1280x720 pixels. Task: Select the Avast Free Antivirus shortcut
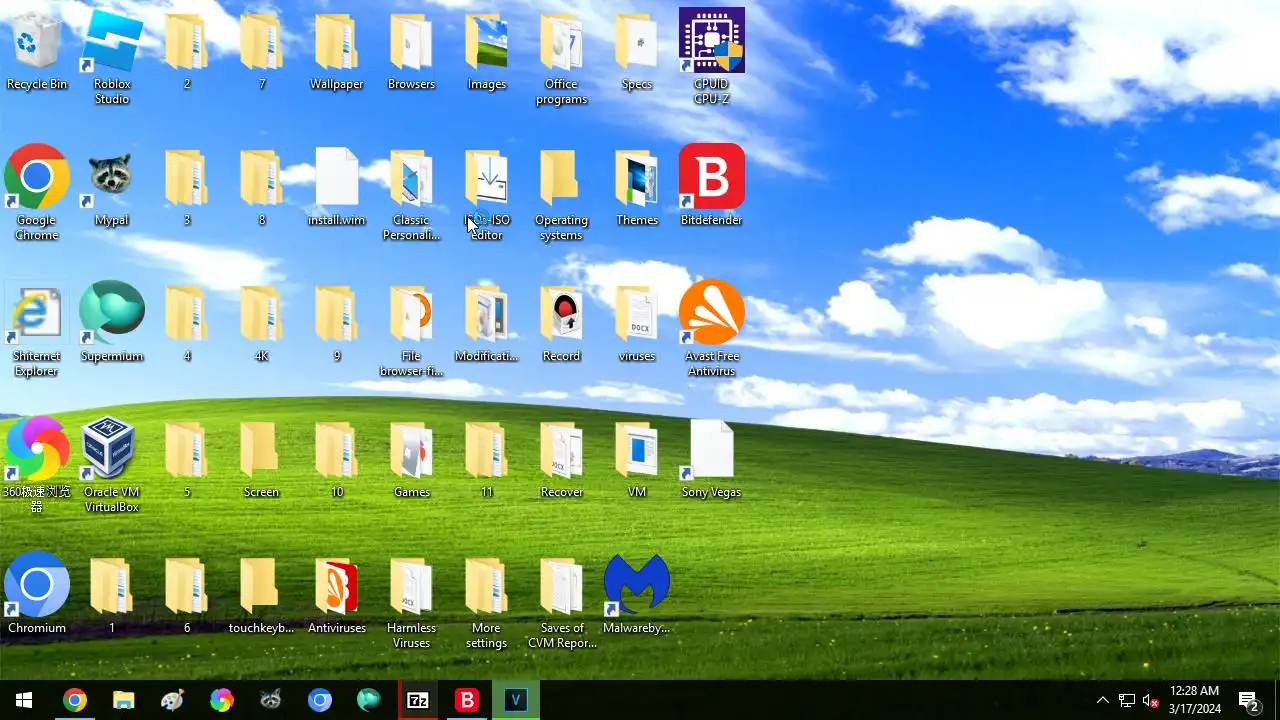712,329
